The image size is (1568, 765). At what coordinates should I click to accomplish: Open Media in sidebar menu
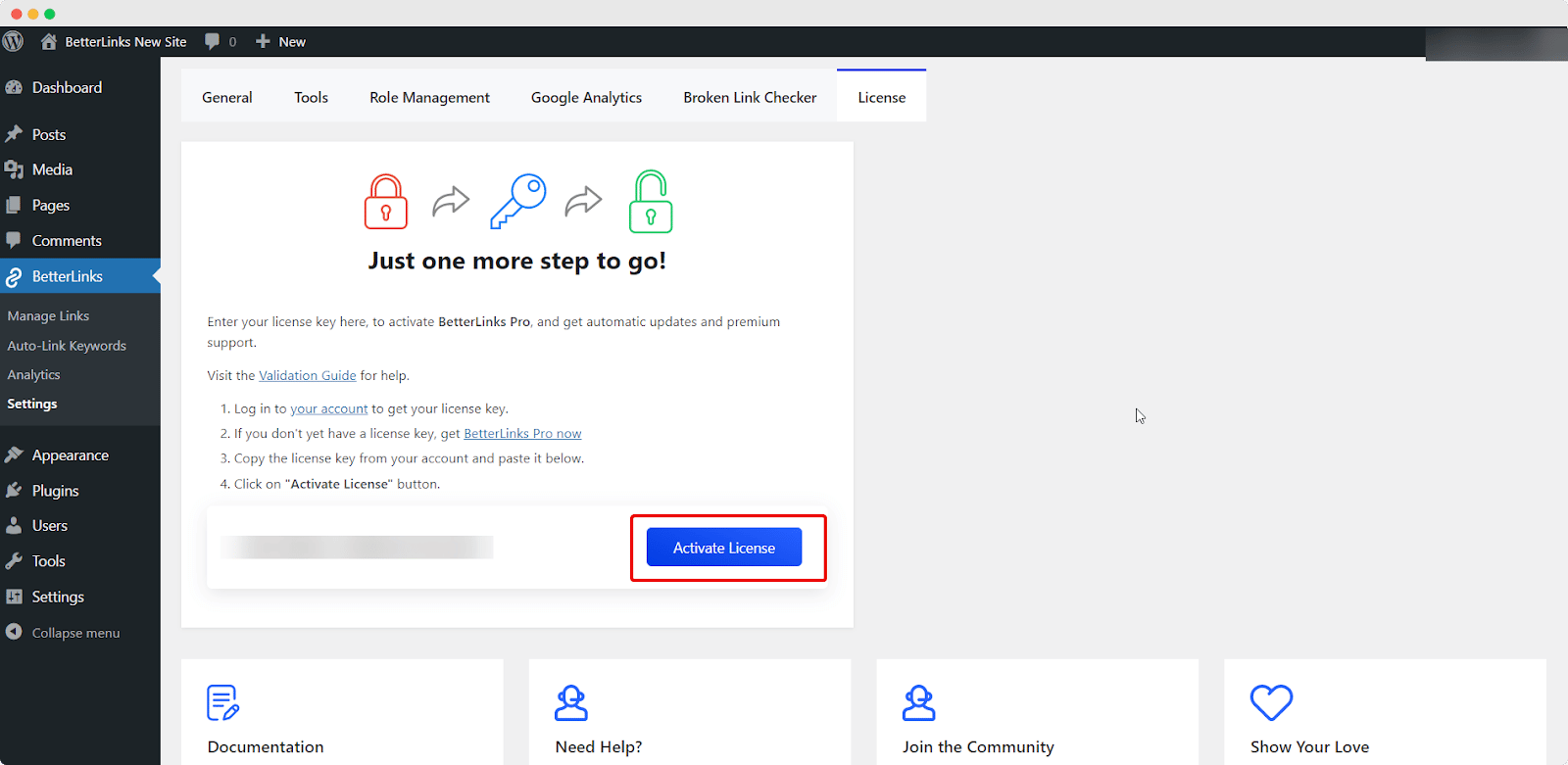tap(52, 169)
